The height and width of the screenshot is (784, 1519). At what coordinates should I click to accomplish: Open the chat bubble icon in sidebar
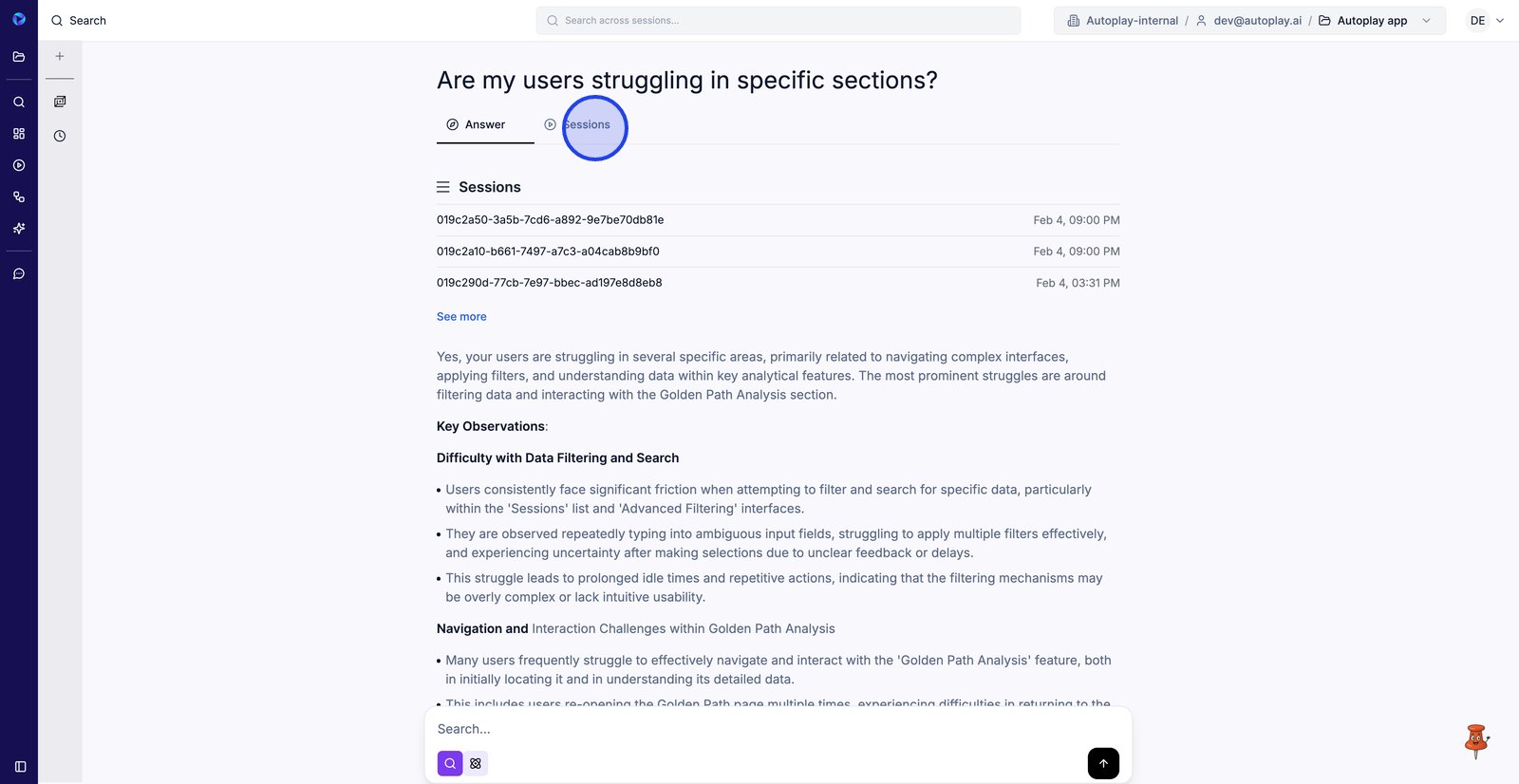19,274
